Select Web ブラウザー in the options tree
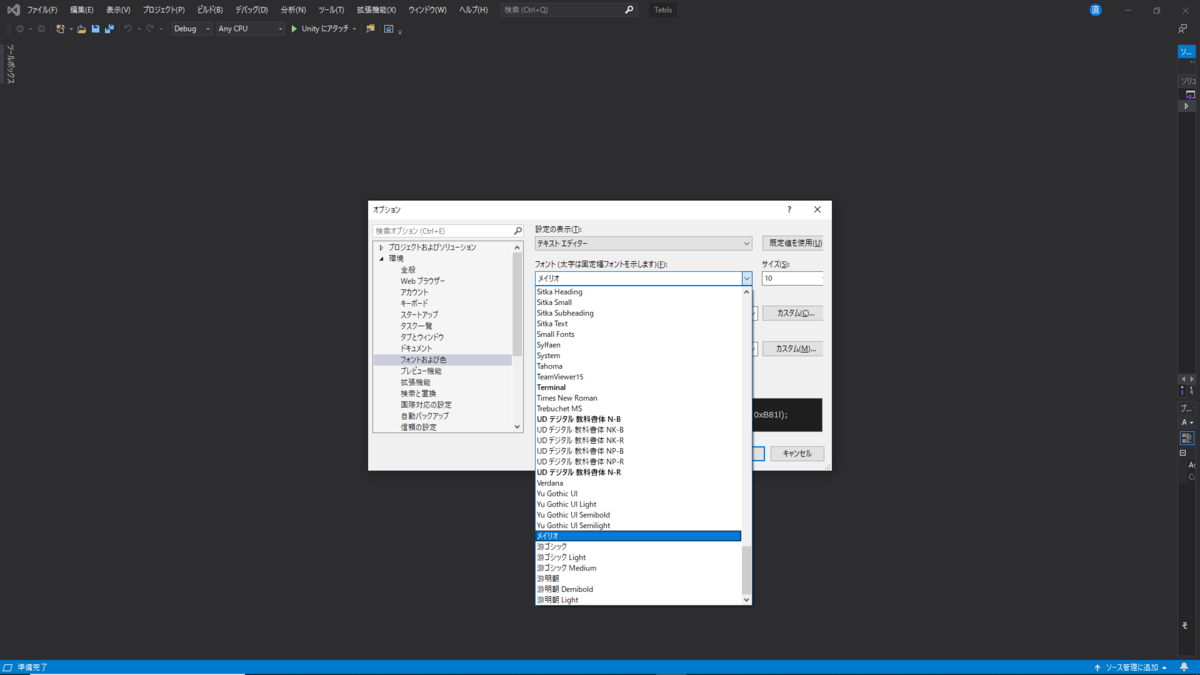The height and width of the screenshot is (675, 1200). 423,281
